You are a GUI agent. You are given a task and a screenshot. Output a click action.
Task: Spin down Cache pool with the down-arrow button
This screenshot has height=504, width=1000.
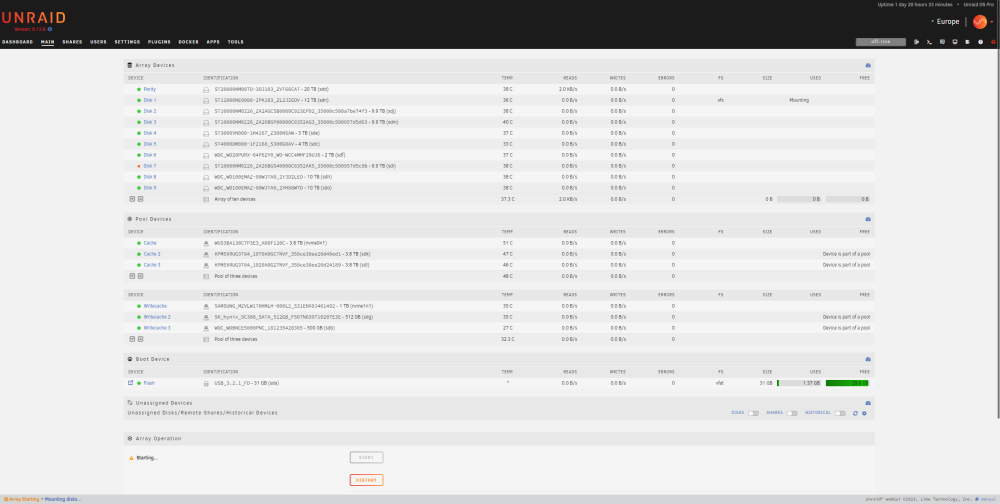pyautogui.click(x=133, y=276)
